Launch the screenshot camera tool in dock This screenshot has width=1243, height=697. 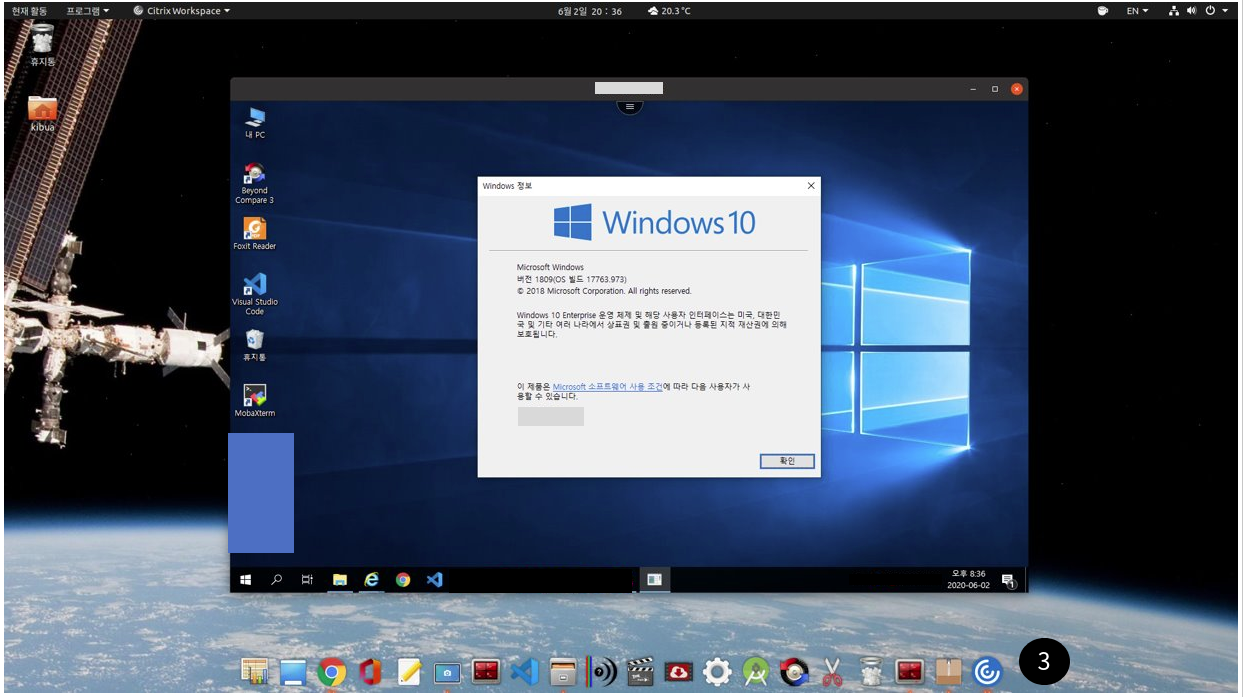point(447,673)
